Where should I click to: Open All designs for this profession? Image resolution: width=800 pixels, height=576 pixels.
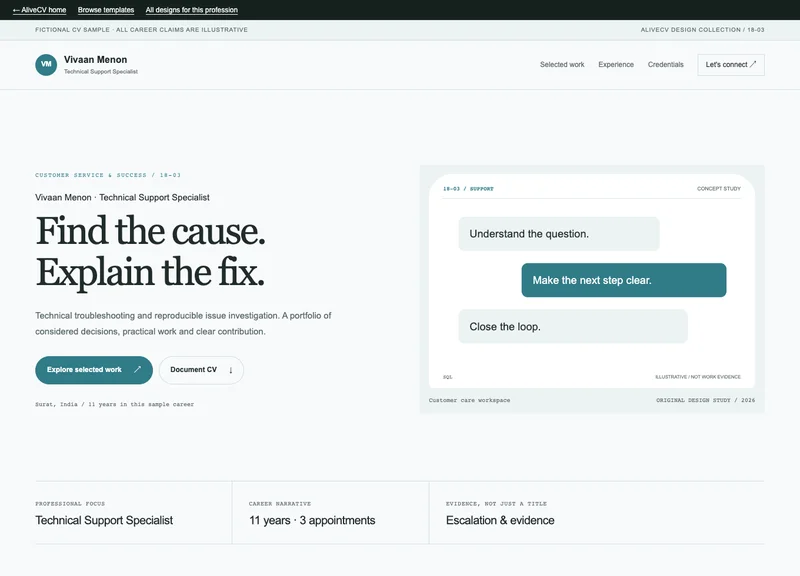[x=191, y=10]
